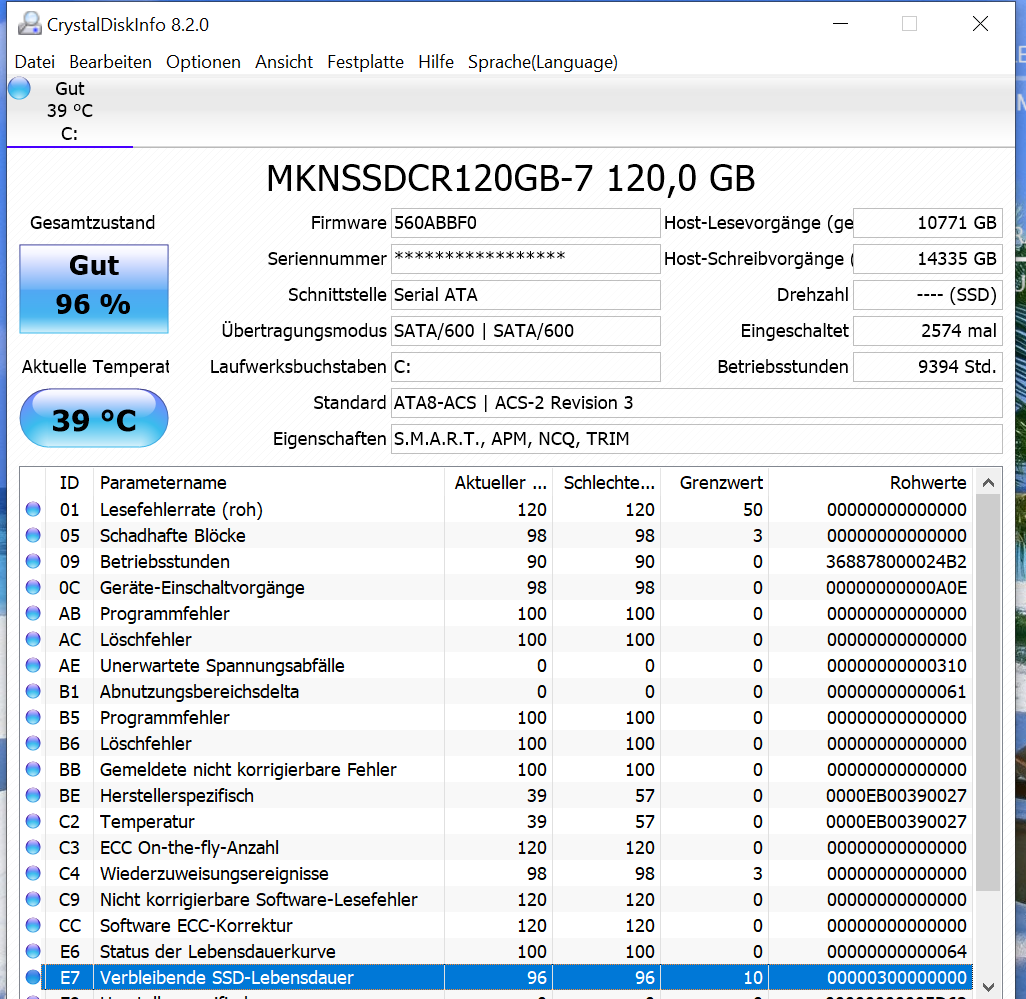
Task: Click status orb of Nicht korrigierbare Software-Lesefehler
Action: click(x=33, y=900)
